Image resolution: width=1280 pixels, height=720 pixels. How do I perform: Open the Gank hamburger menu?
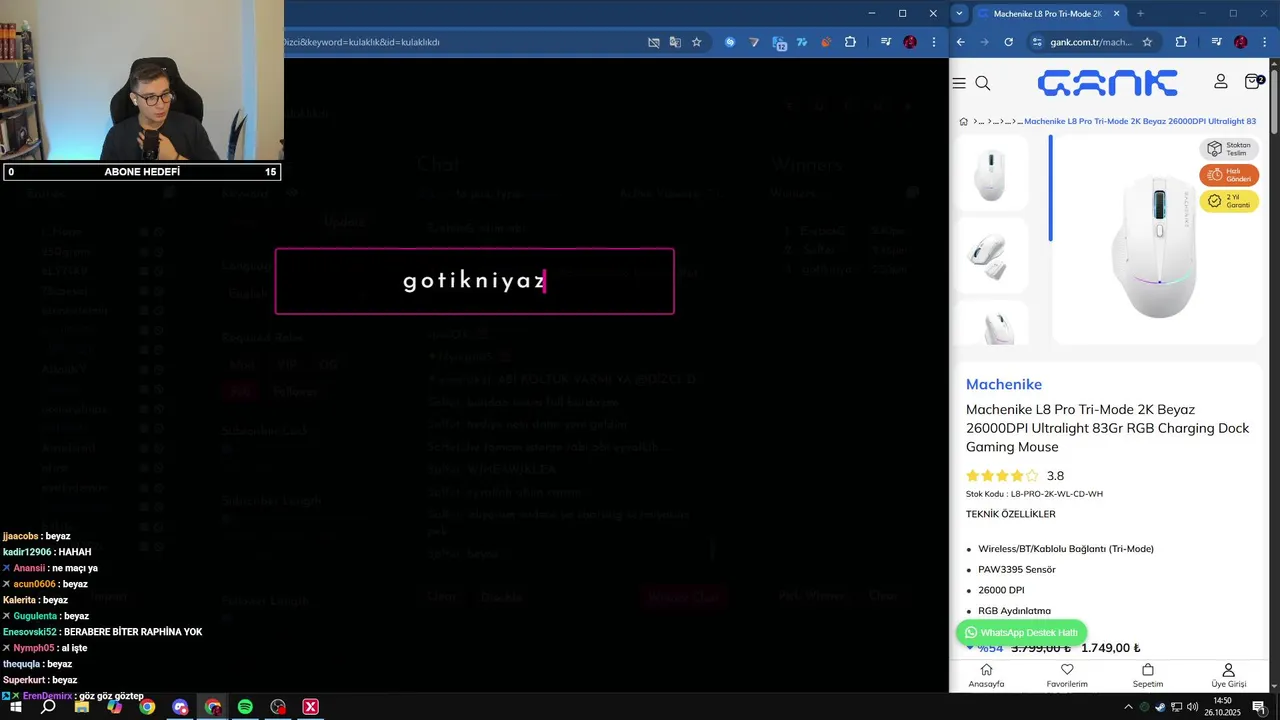pyautogui.click(x=959, y=83)
